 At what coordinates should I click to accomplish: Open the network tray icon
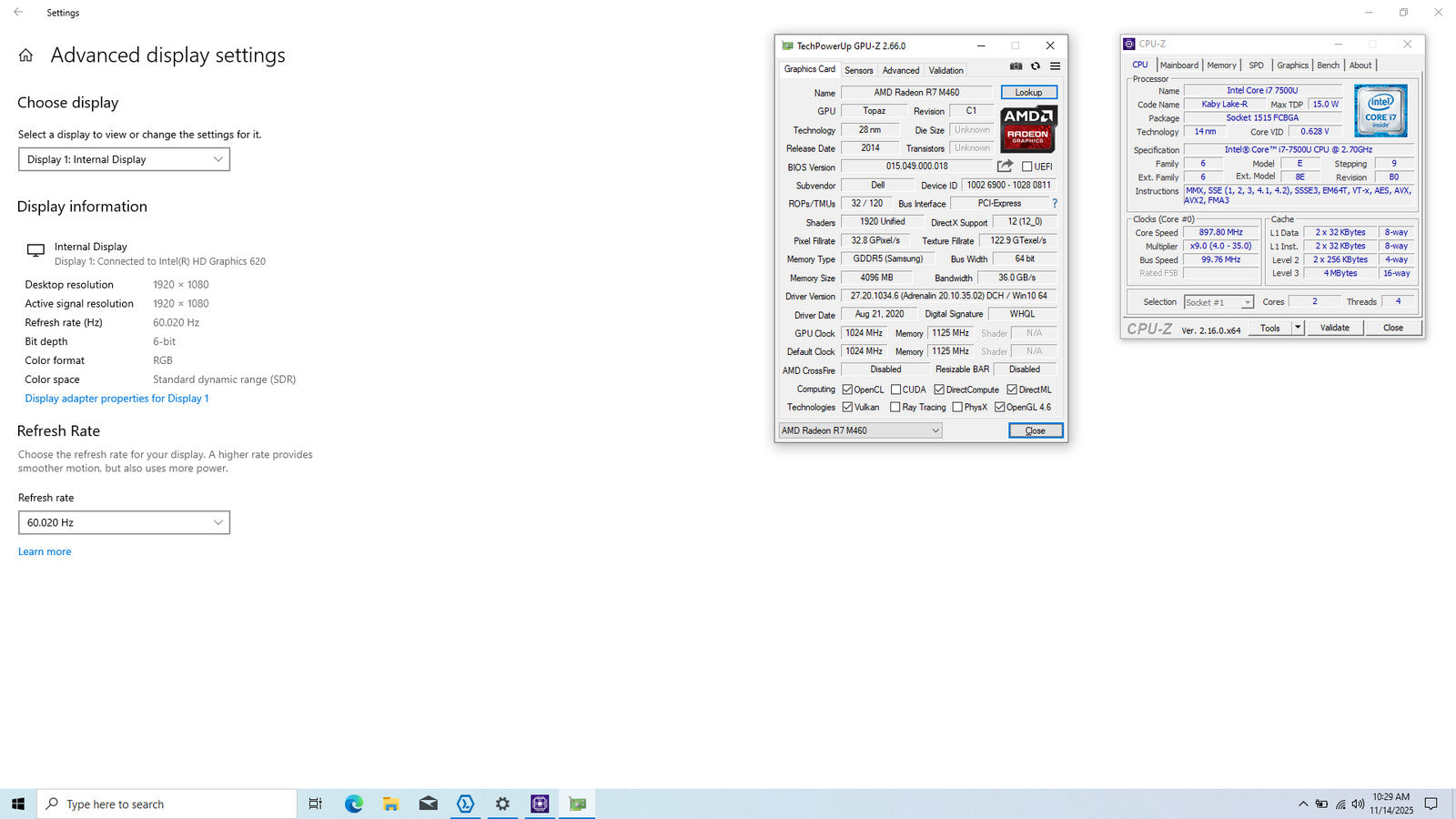click(1340, 804)
